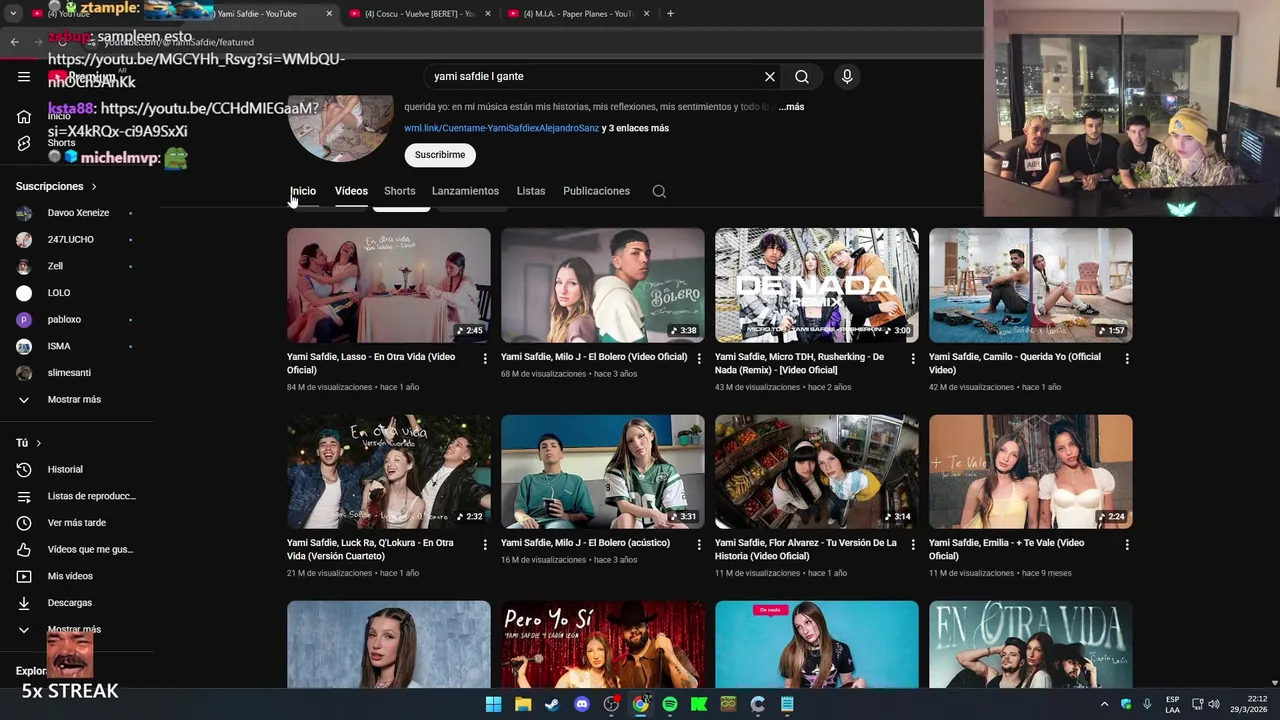Image resolution: width=1280 pixels, height=720 pixels.
Task: Open the YouTube hamburger guide menu
Action: (x=24, y=76)
